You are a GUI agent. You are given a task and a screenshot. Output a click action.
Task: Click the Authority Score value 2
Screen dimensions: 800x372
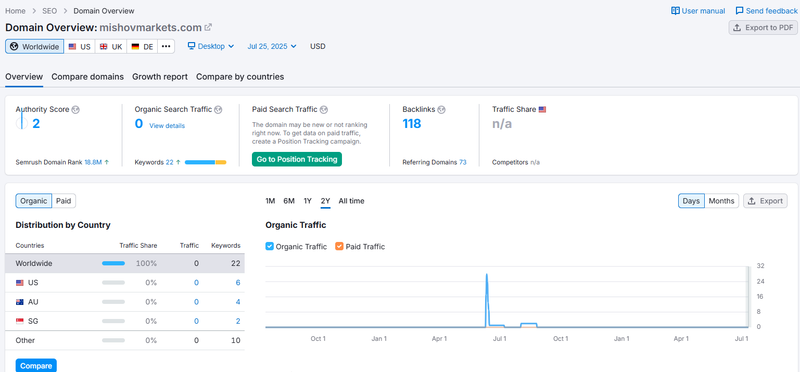(x=36, y=123)
